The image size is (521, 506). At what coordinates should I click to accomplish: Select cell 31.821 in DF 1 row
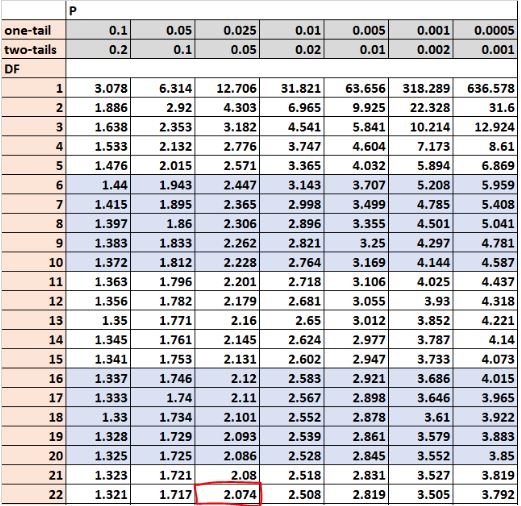pyautogui.click(x=292, y=88)
